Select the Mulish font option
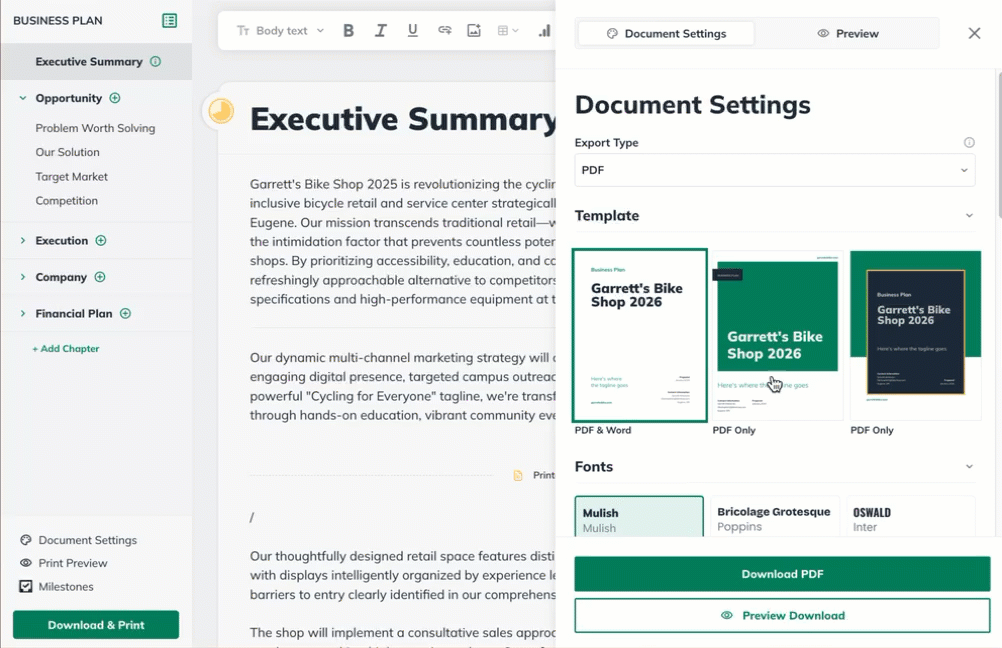 pyautogui.click(x=638, y=518)
